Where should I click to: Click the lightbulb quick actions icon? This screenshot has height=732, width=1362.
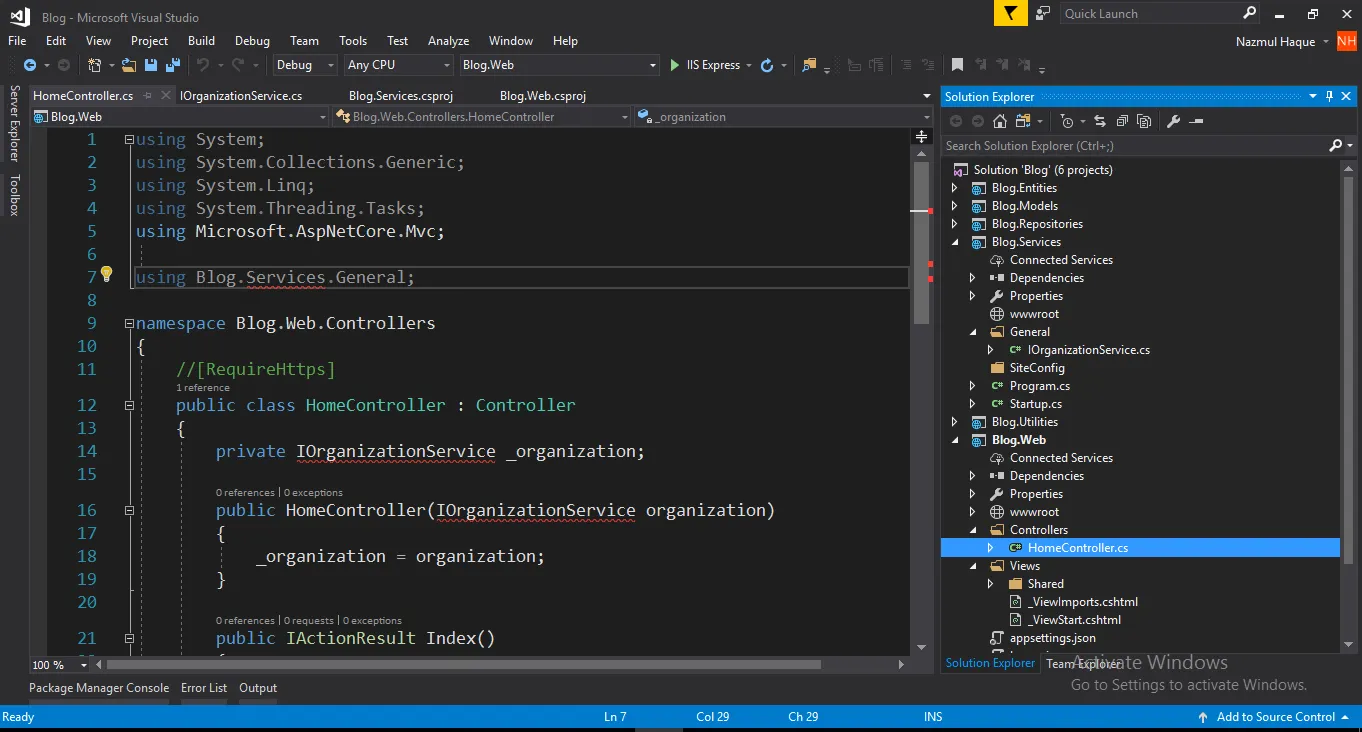(106, 275)
